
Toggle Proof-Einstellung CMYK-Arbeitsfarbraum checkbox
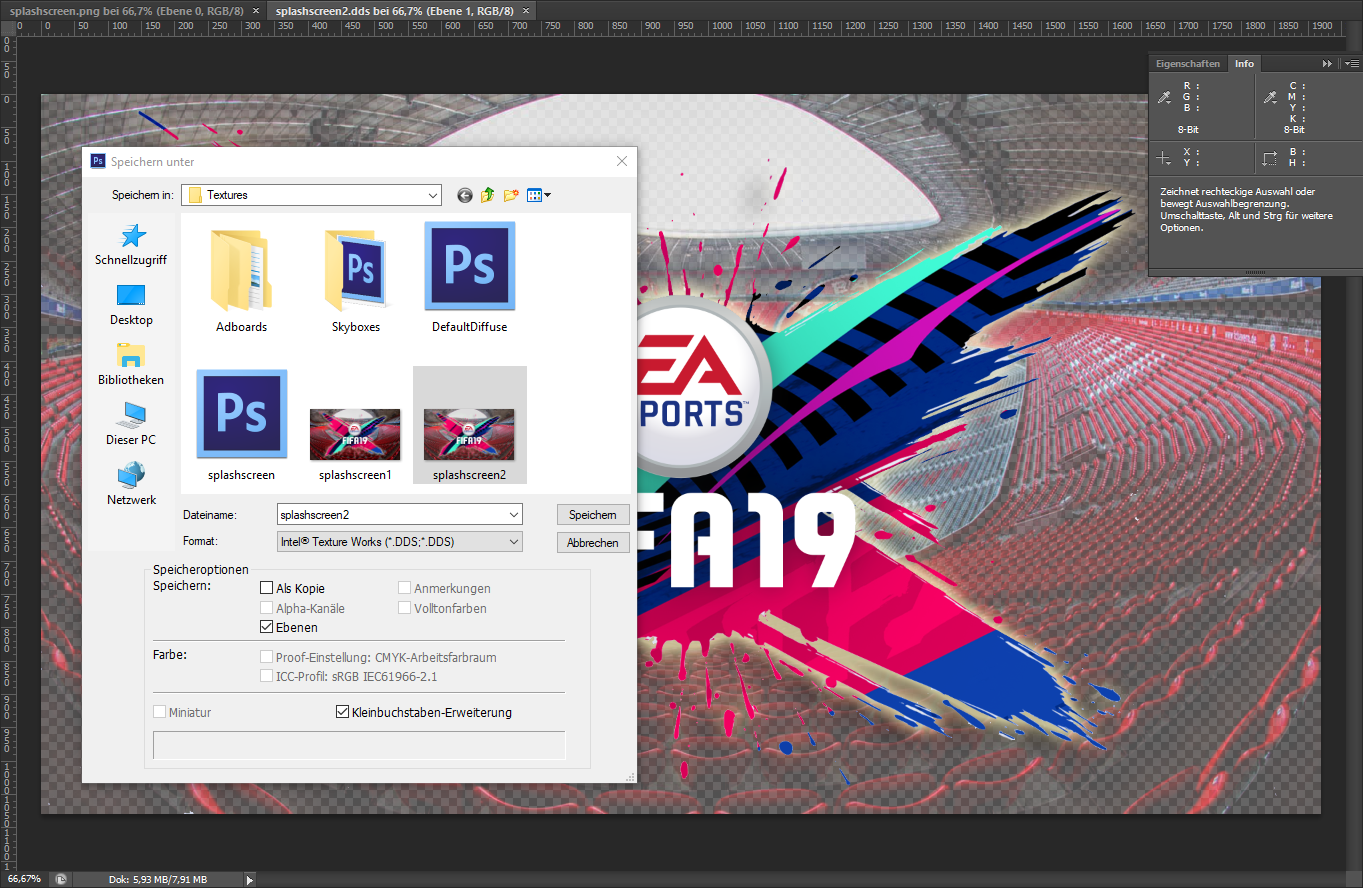point(267,657)
